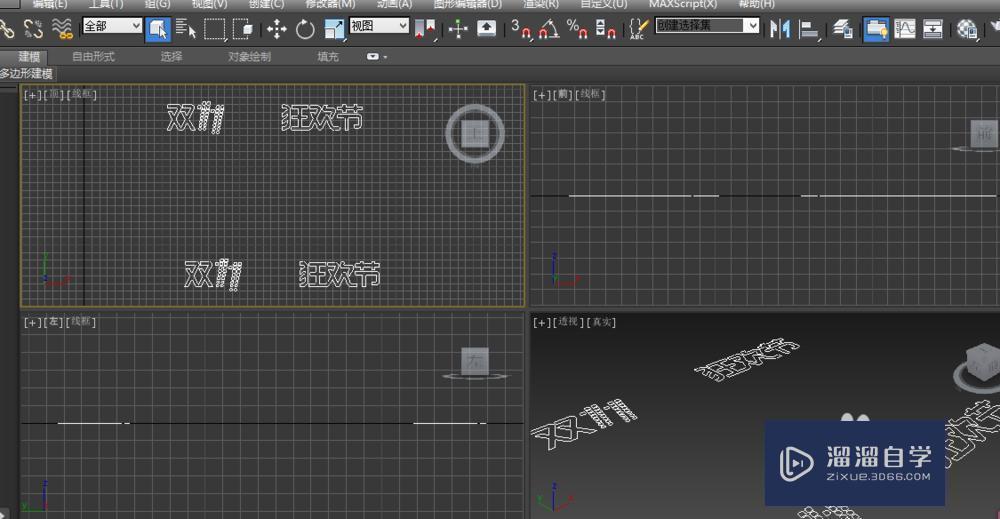Toggle the Ribbon display button
The image size is (1000, 519).
876,29
